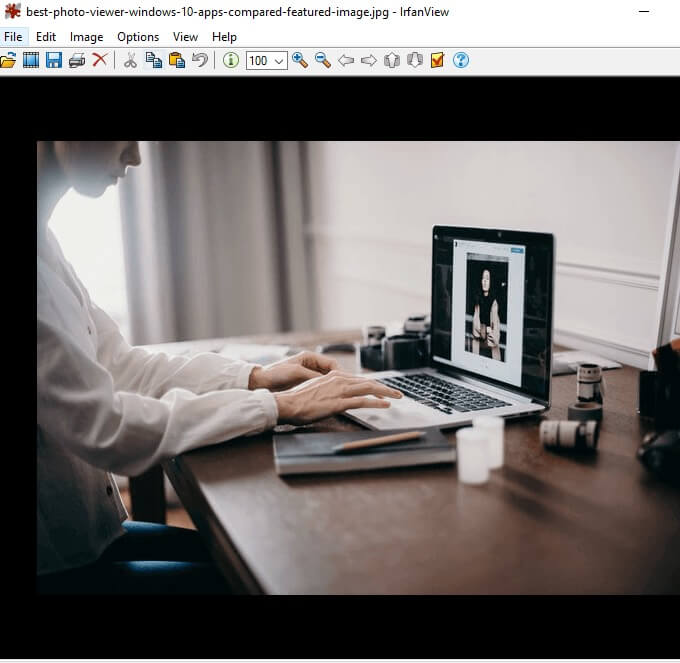680x663 pixels.
Task: Expand the zoom percentage dropdown arrow
Action: click(279, 61)
